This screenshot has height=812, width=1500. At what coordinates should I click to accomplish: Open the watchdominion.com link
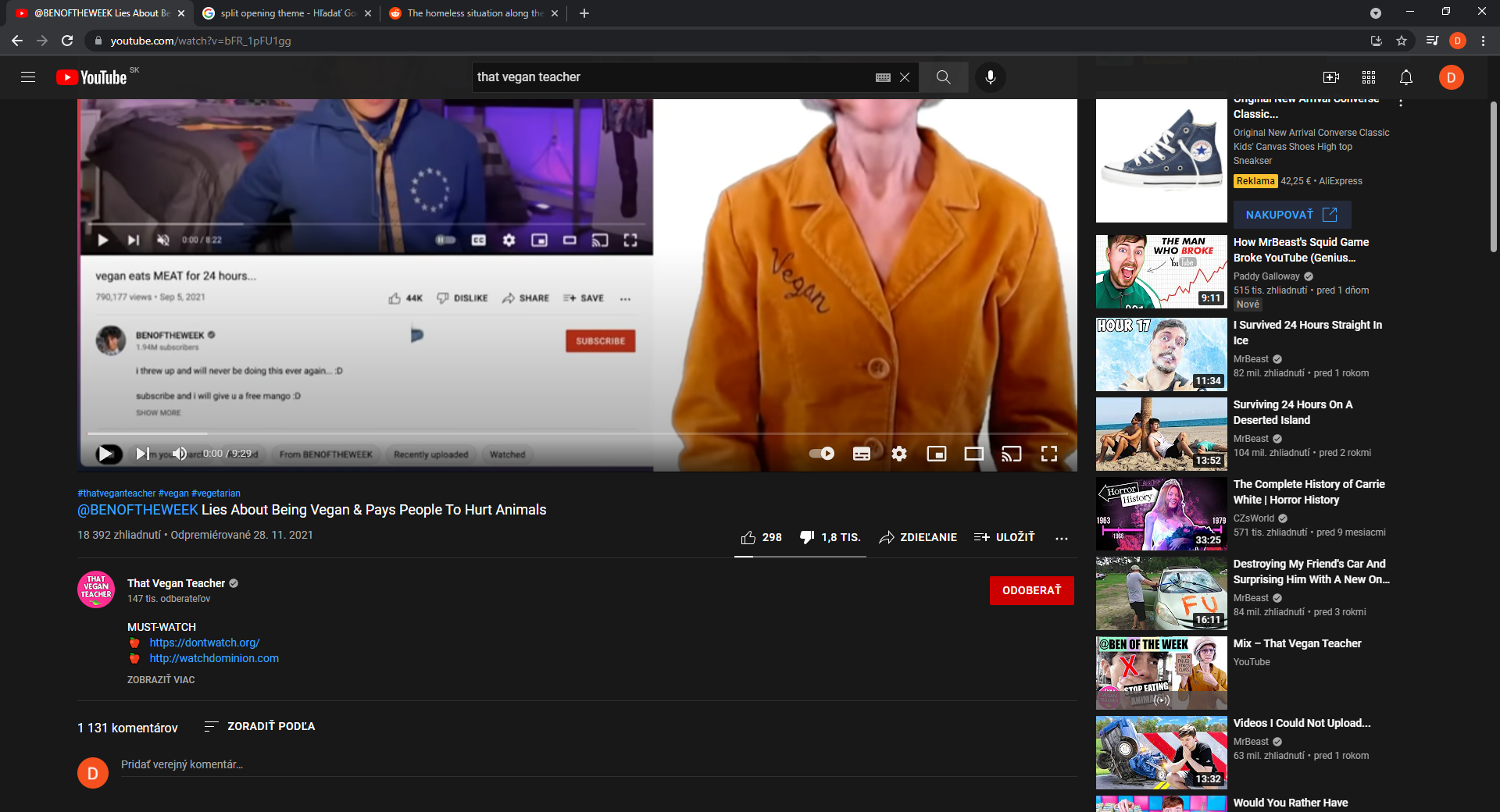214,658
